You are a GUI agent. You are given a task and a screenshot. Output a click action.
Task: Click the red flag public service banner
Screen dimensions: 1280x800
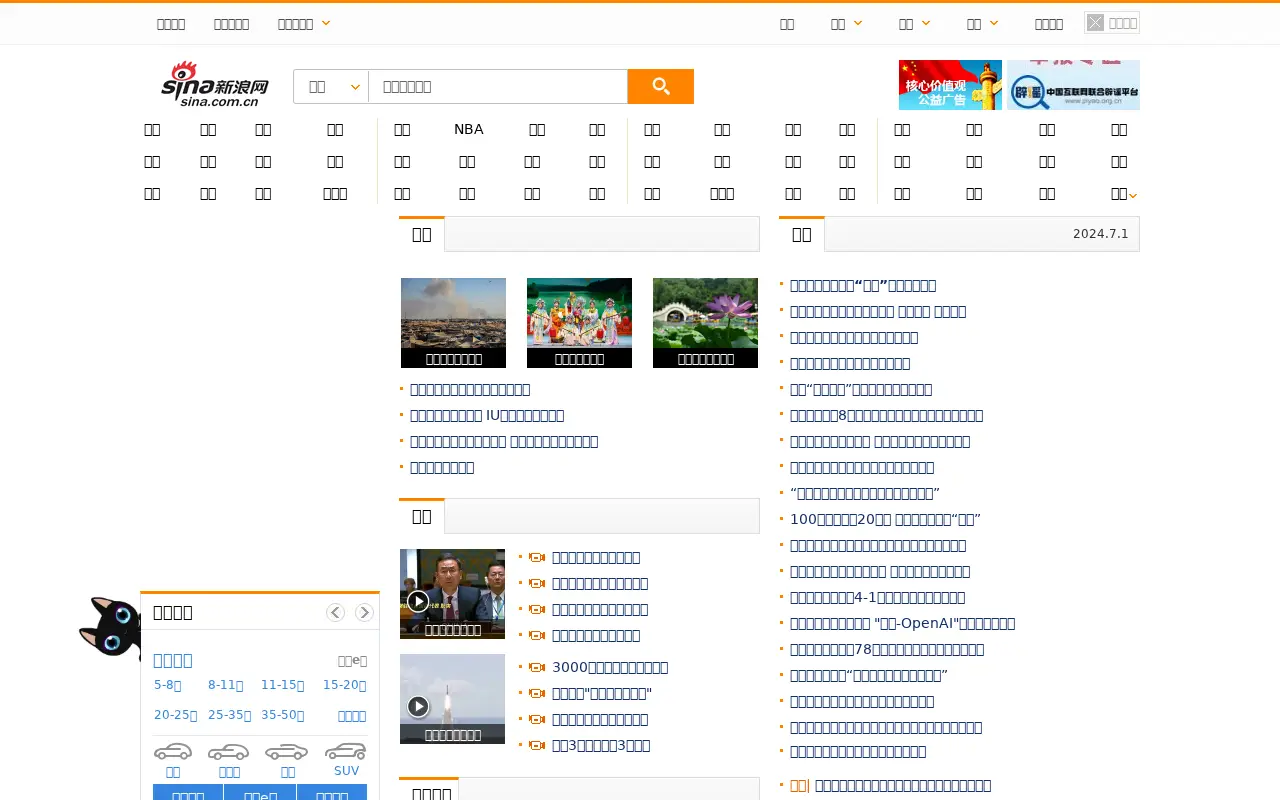pos(950,84)
